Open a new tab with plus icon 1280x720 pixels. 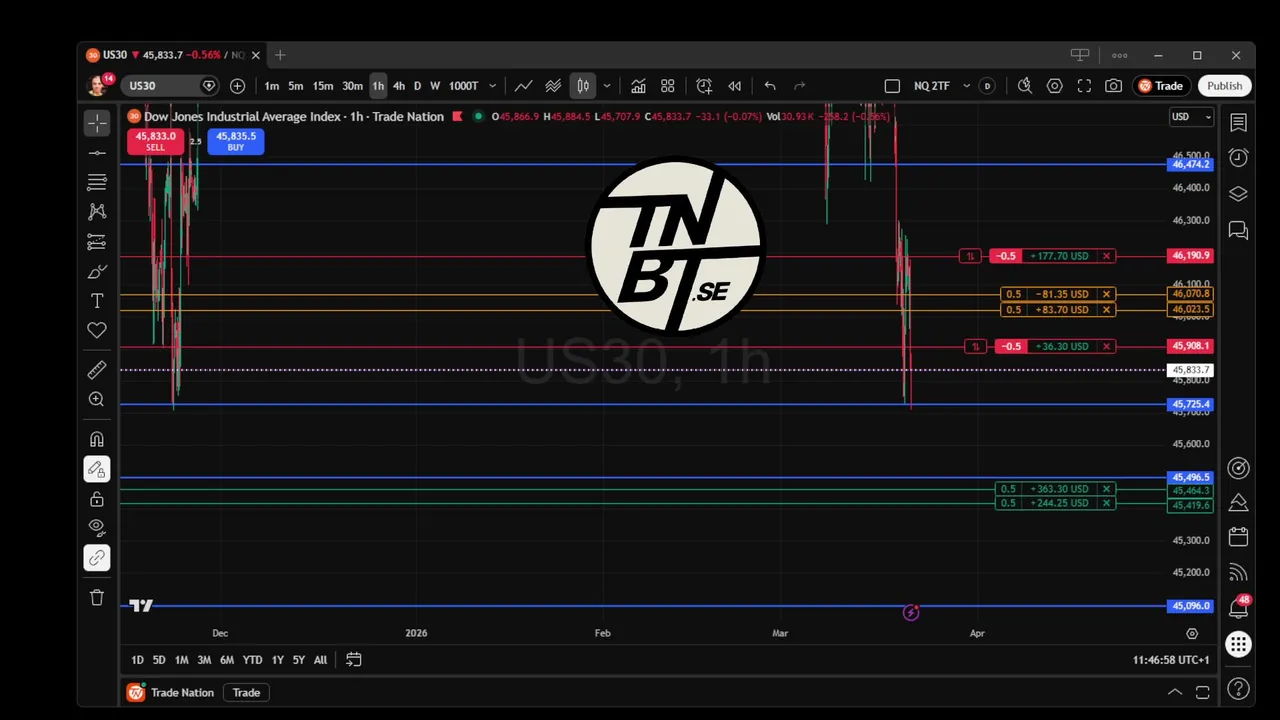[x=280, y=55]
